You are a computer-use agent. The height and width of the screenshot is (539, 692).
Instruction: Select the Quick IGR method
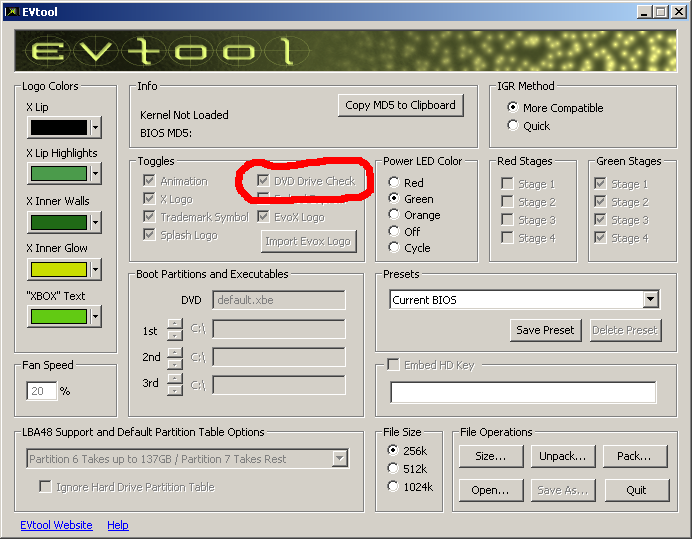click(514, 126)
